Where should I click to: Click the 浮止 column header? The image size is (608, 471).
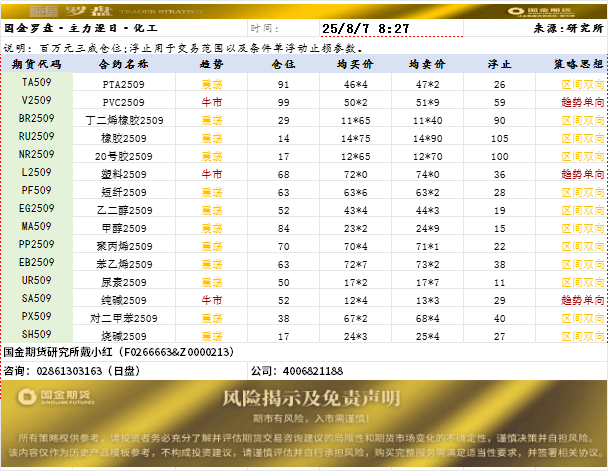[x=499, y=64]
